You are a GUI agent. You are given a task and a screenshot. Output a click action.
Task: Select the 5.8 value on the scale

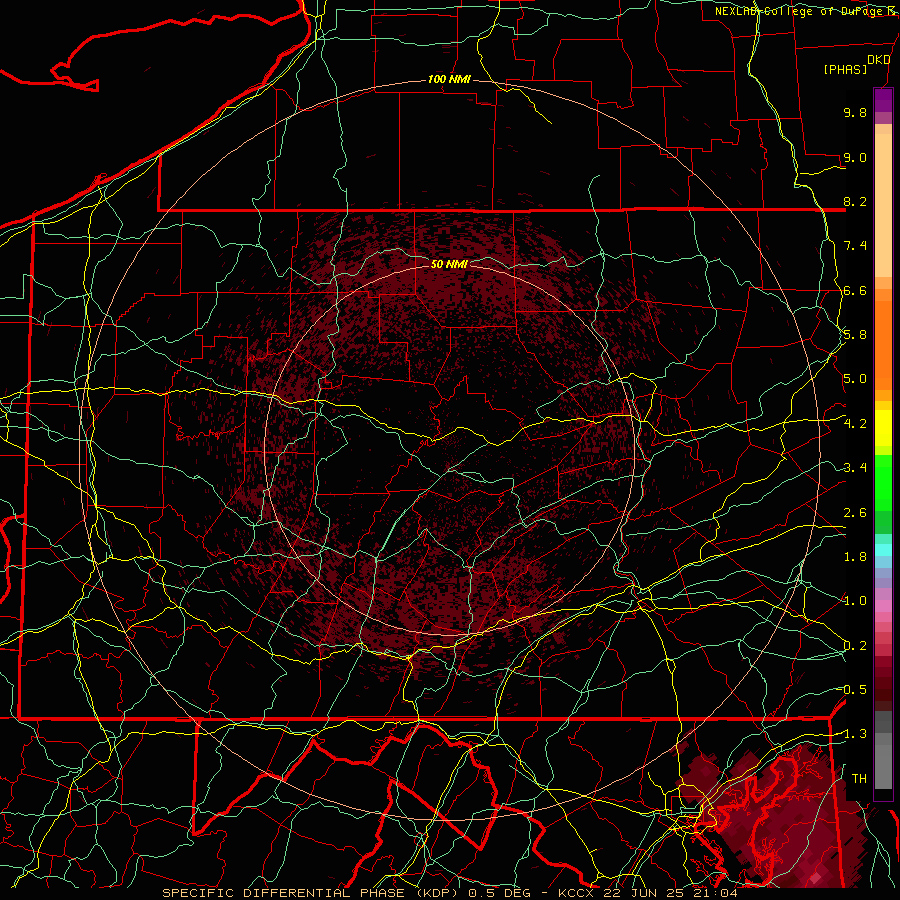pyautogui.click(x=855, y=335)
